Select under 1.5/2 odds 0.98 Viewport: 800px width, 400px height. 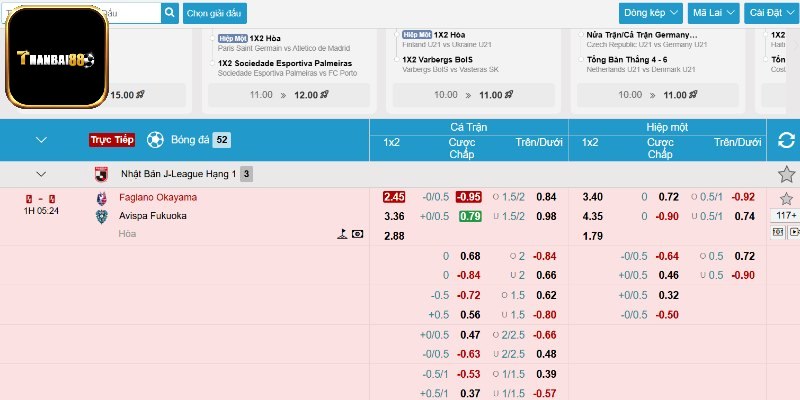pyautogui.click(x=546, y=216)
